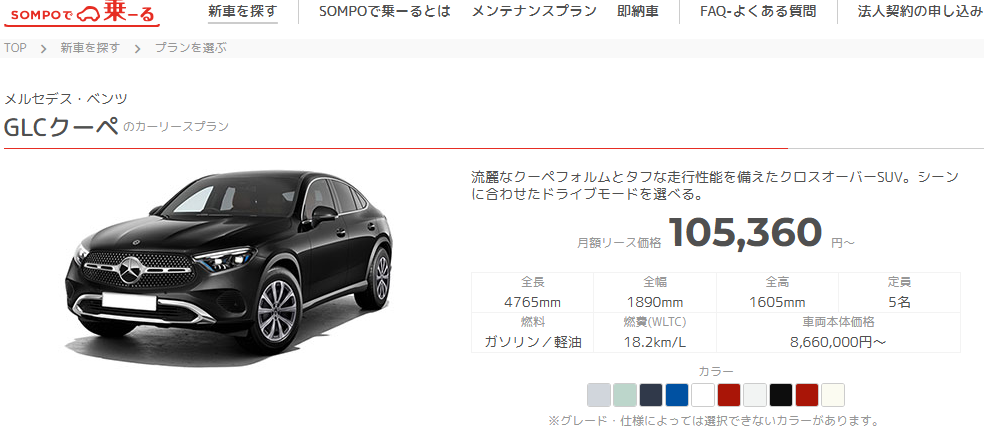Open the 新車を探す menu item
The height and width of the screenshot is (430, 984).
(242, 11)
